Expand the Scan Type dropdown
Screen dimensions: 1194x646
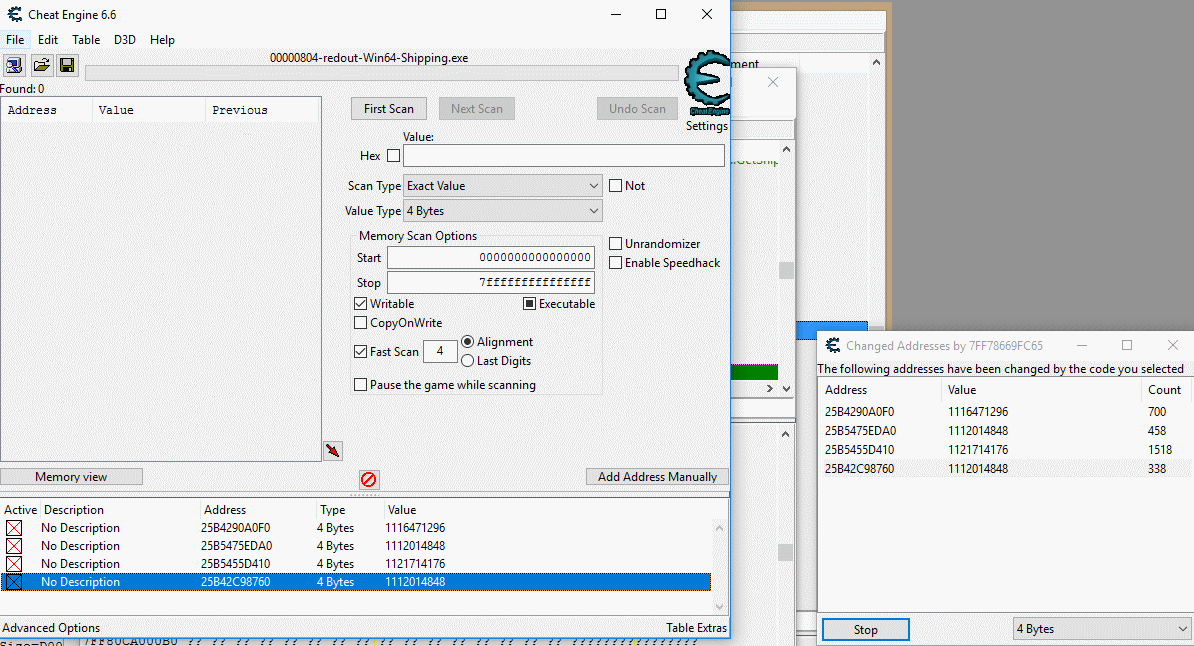click(502, 186)
